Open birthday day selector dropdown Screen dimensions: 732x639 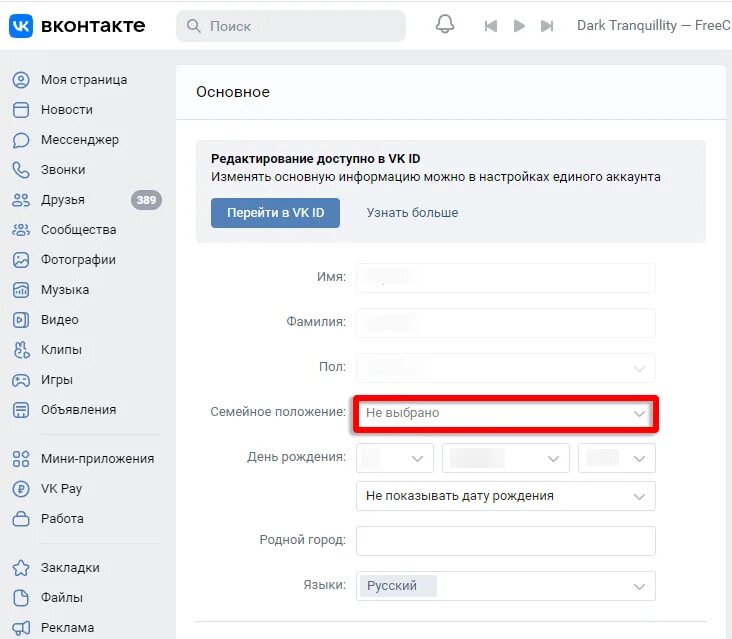[x=394, y=458]
